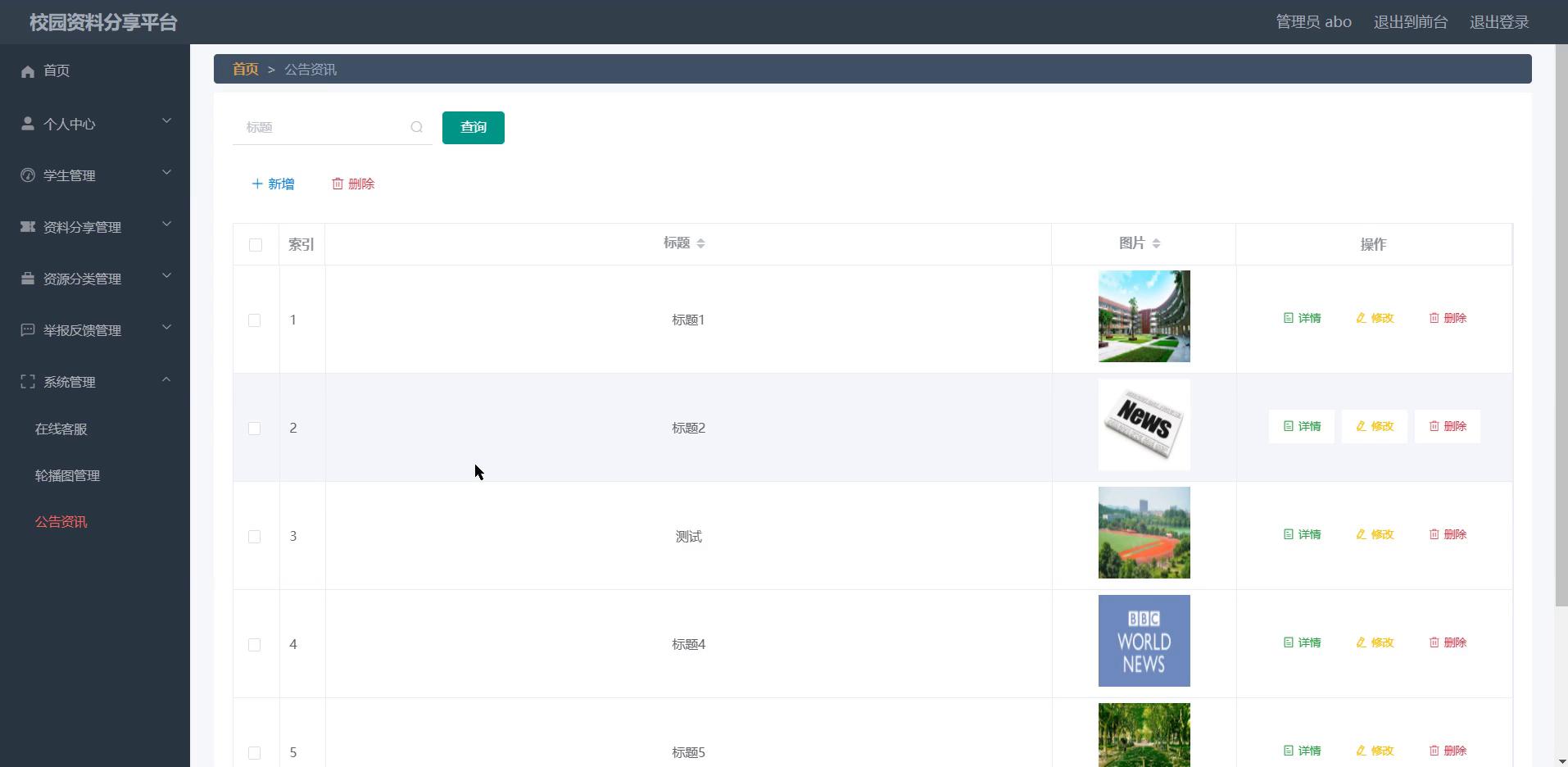Screen dimensions: 1568x767
Task: Click the 查询 search button
Action: (473, 127)
